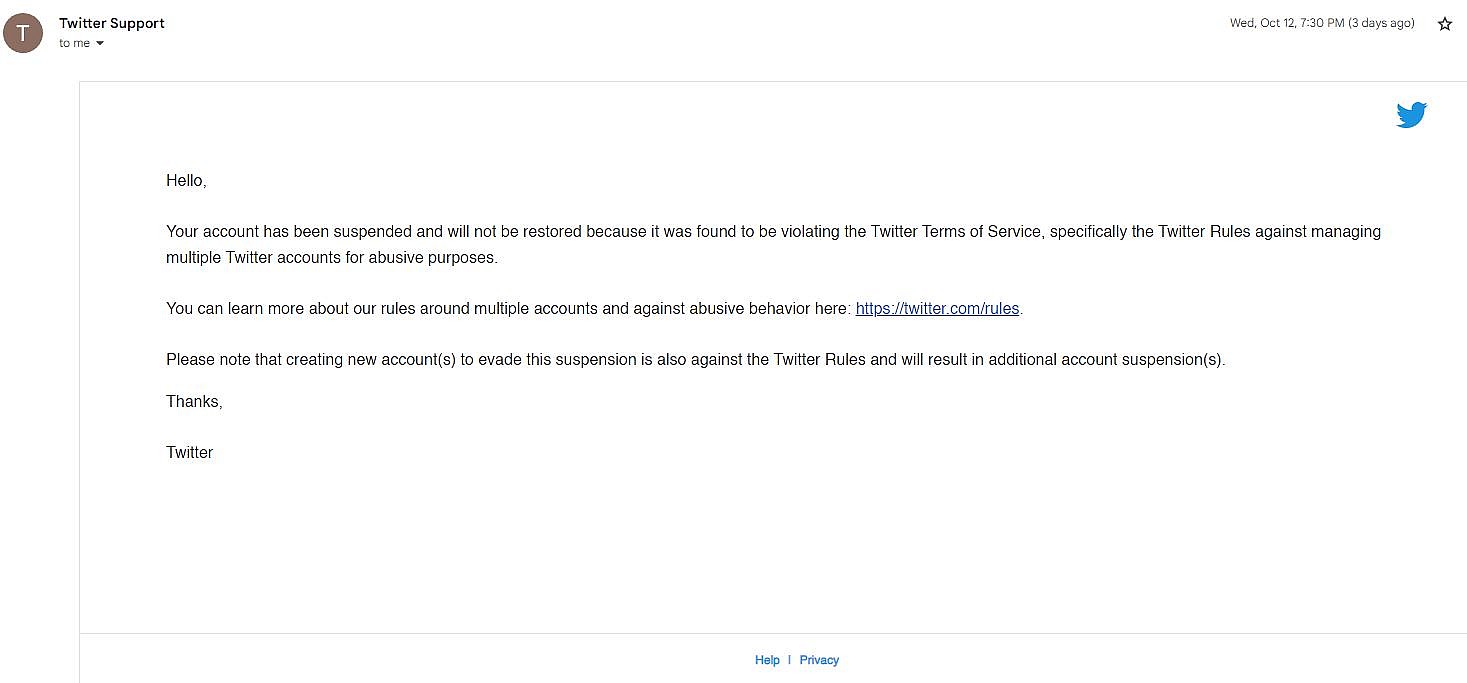Expand recipient details arrow beside "to me"

click(x=100, y=44)
